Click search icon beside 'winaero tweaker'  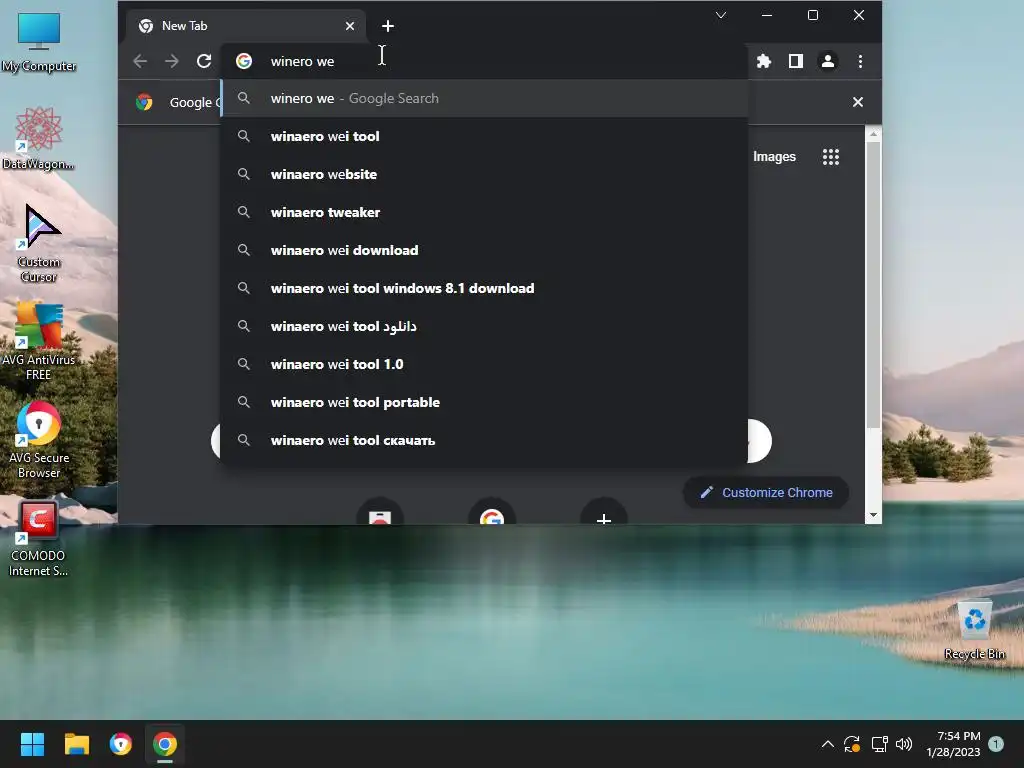pos(244,212)
